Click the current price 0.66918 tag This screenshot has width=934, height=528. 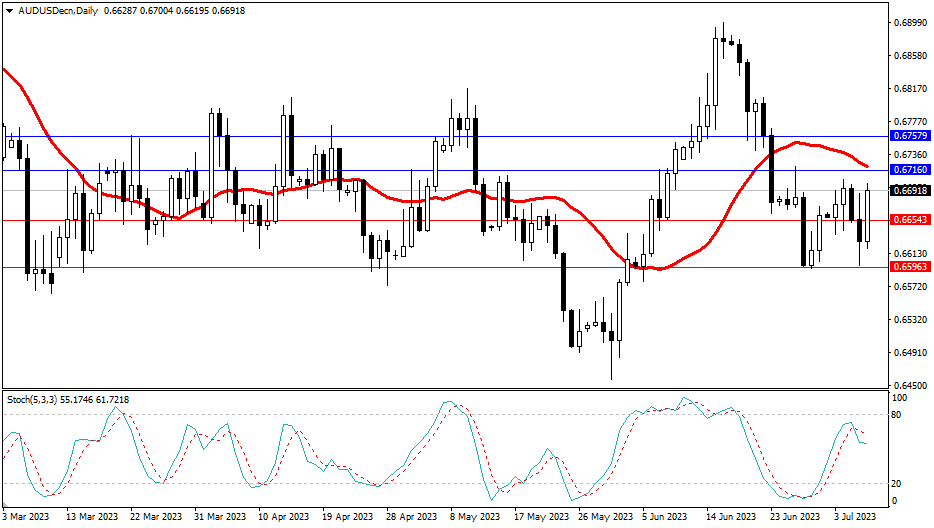pos(909,190)
